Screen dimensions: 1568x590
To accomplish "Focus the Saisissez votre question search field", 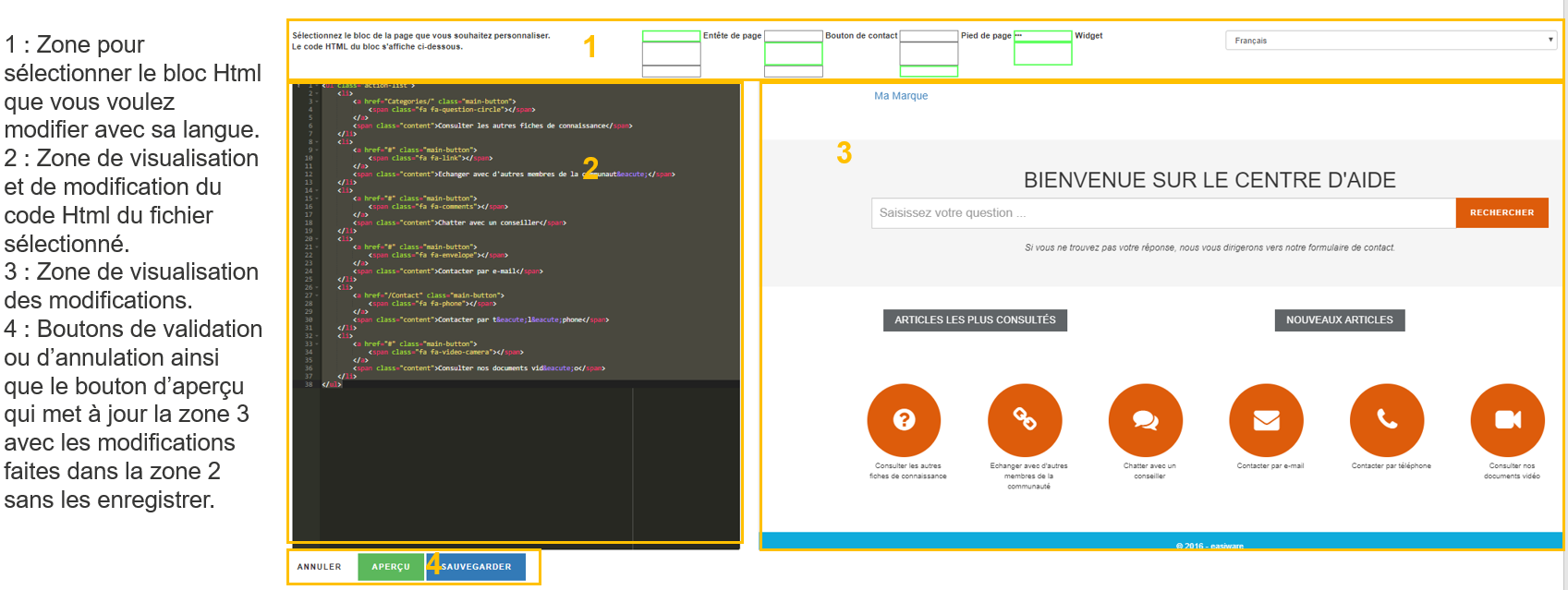I will click(x=1162, y=213).
